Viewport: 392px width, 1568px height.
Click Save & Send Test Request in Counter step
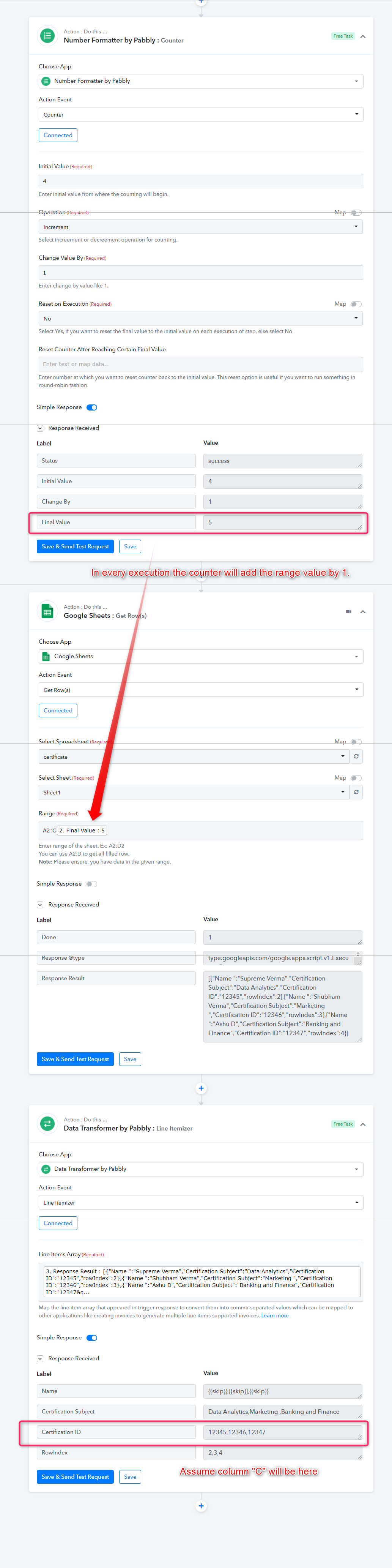pyautogui.click(x=76, y=546)
